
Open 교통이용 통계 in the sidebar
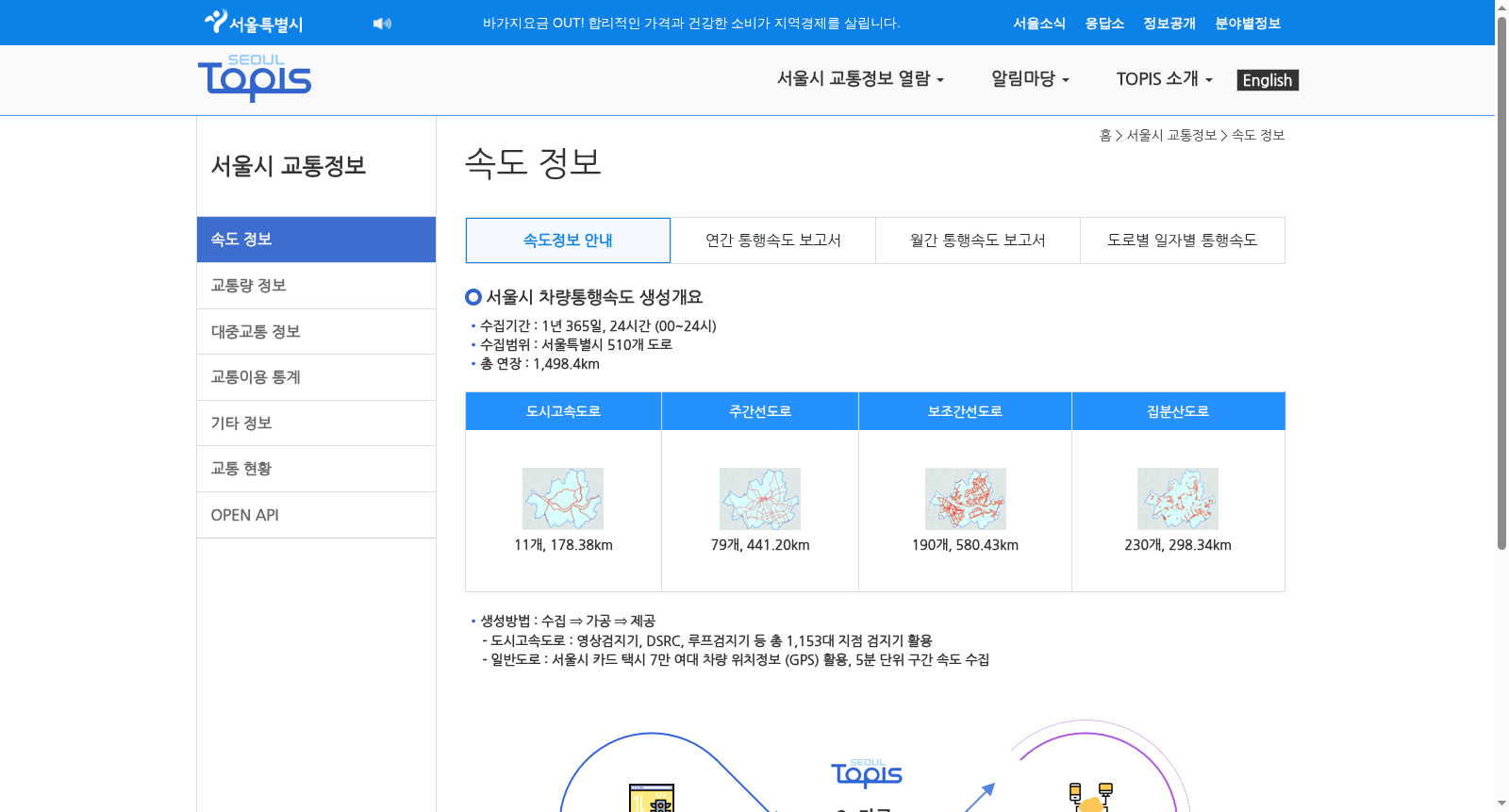pyautogui.click(x=316, y=377)
